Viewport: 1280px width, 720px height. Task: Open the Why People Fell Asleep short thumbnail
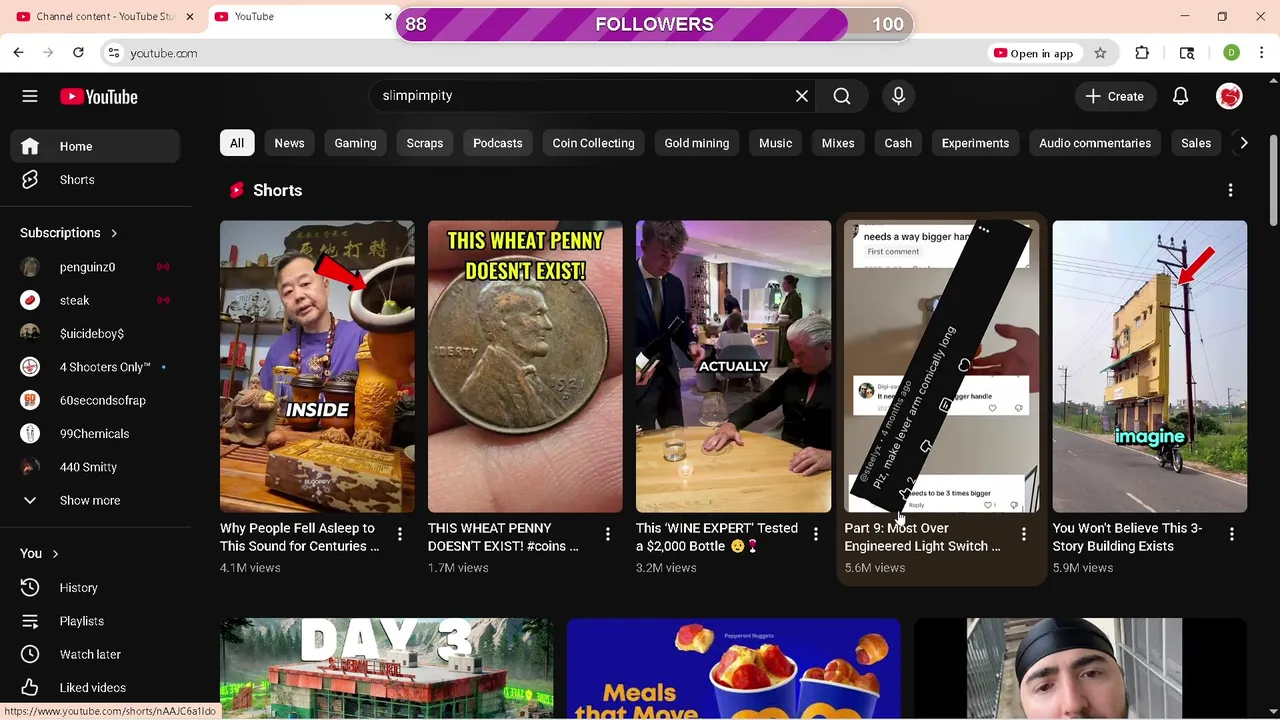(x=317, y=367)
